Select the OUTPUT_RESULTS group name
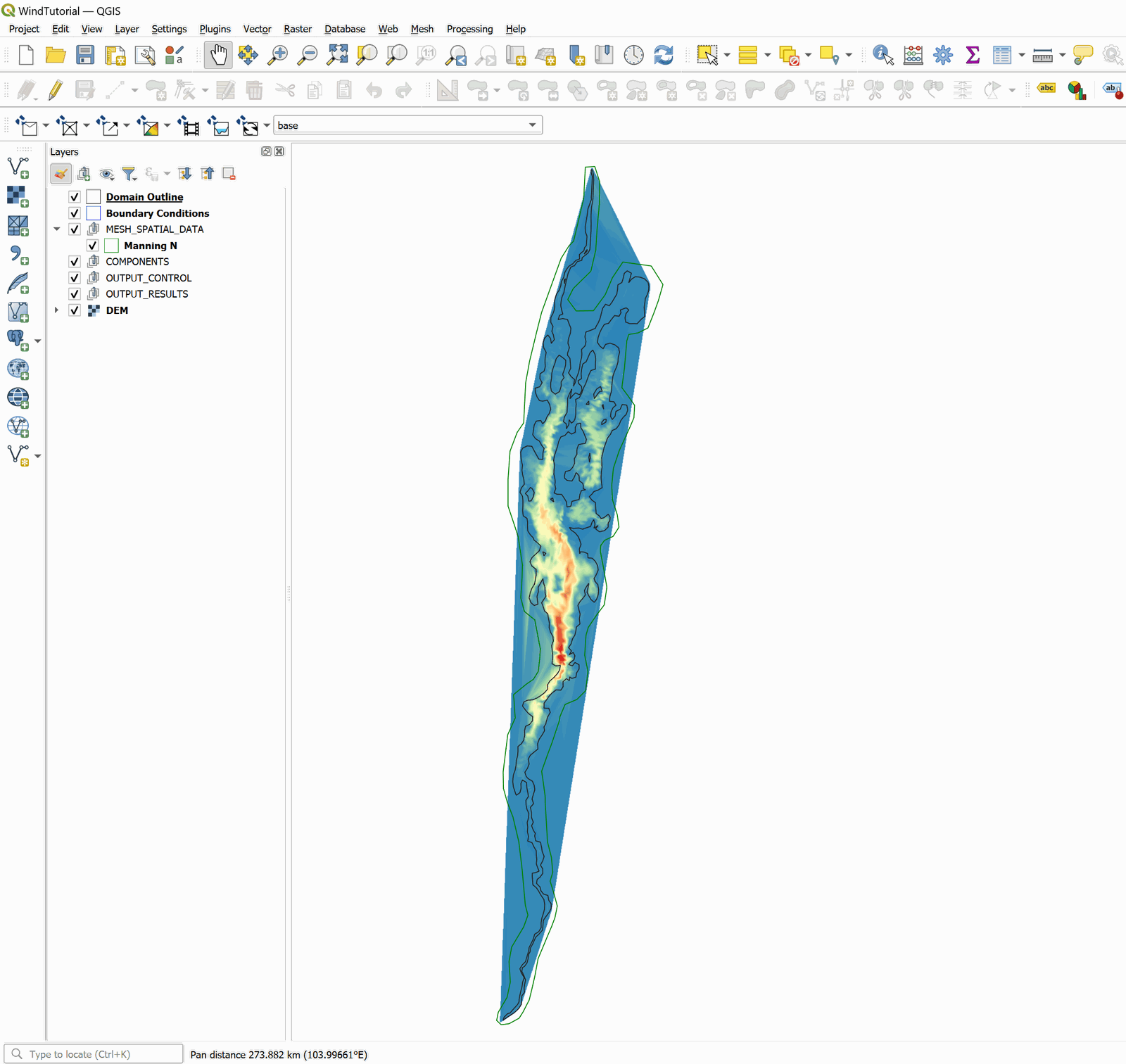 tap(147, 294)
